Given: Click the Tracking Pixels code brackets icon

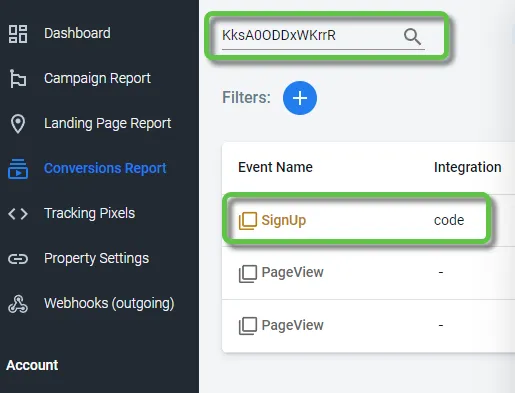Looking at the screenshot, I should click(18, 214).
